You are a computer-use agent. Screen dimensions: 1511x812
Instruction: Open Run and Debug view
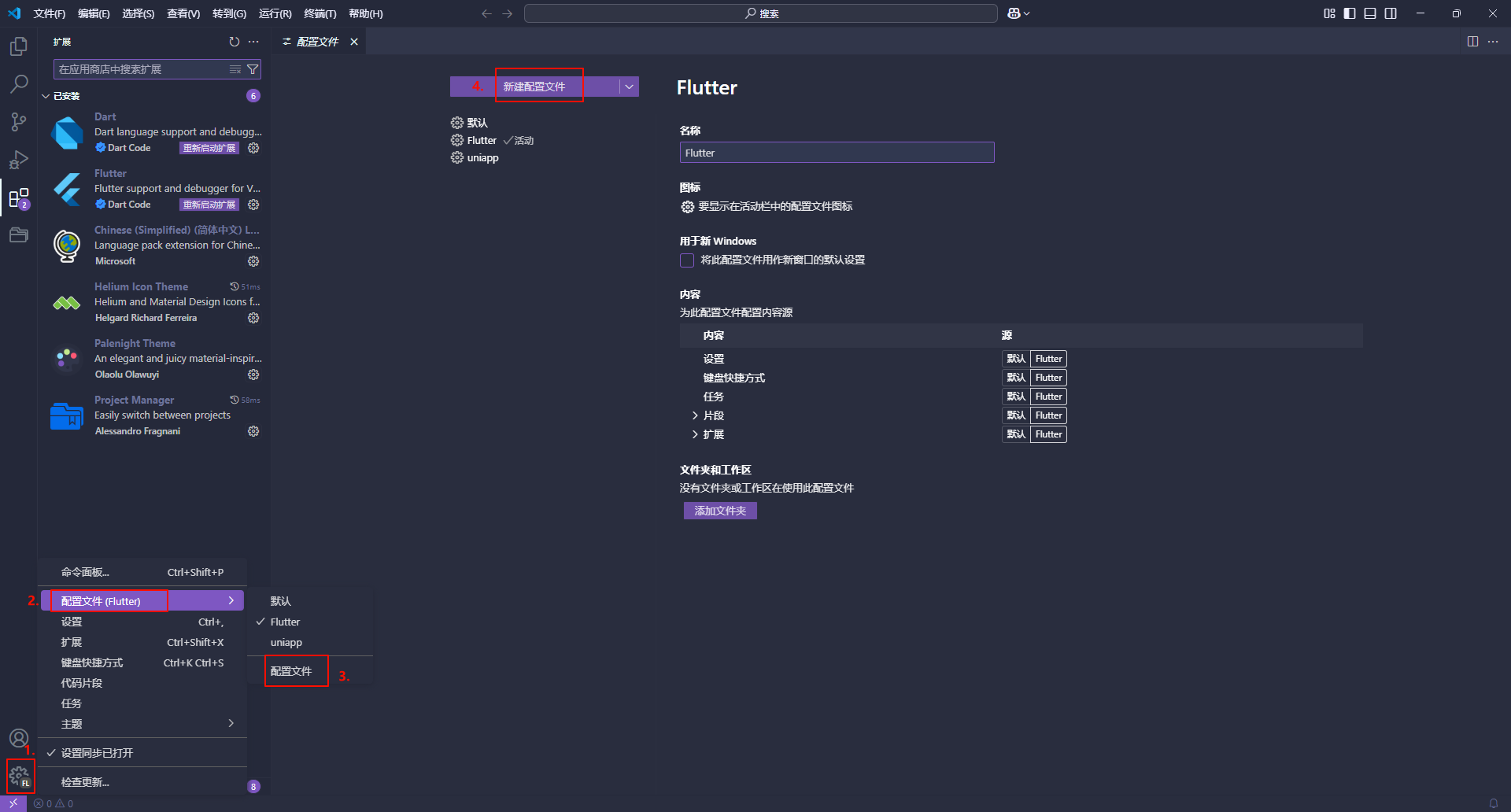tap(19, 160)
